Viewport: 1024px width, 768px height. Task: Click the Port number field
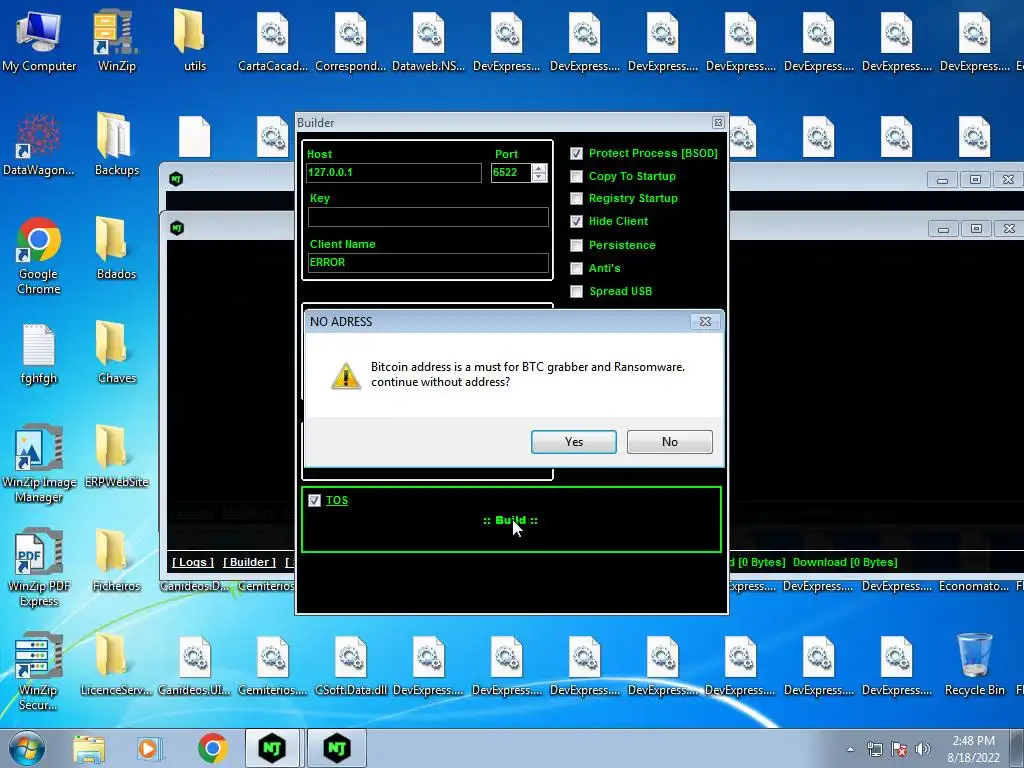(511, 172)
